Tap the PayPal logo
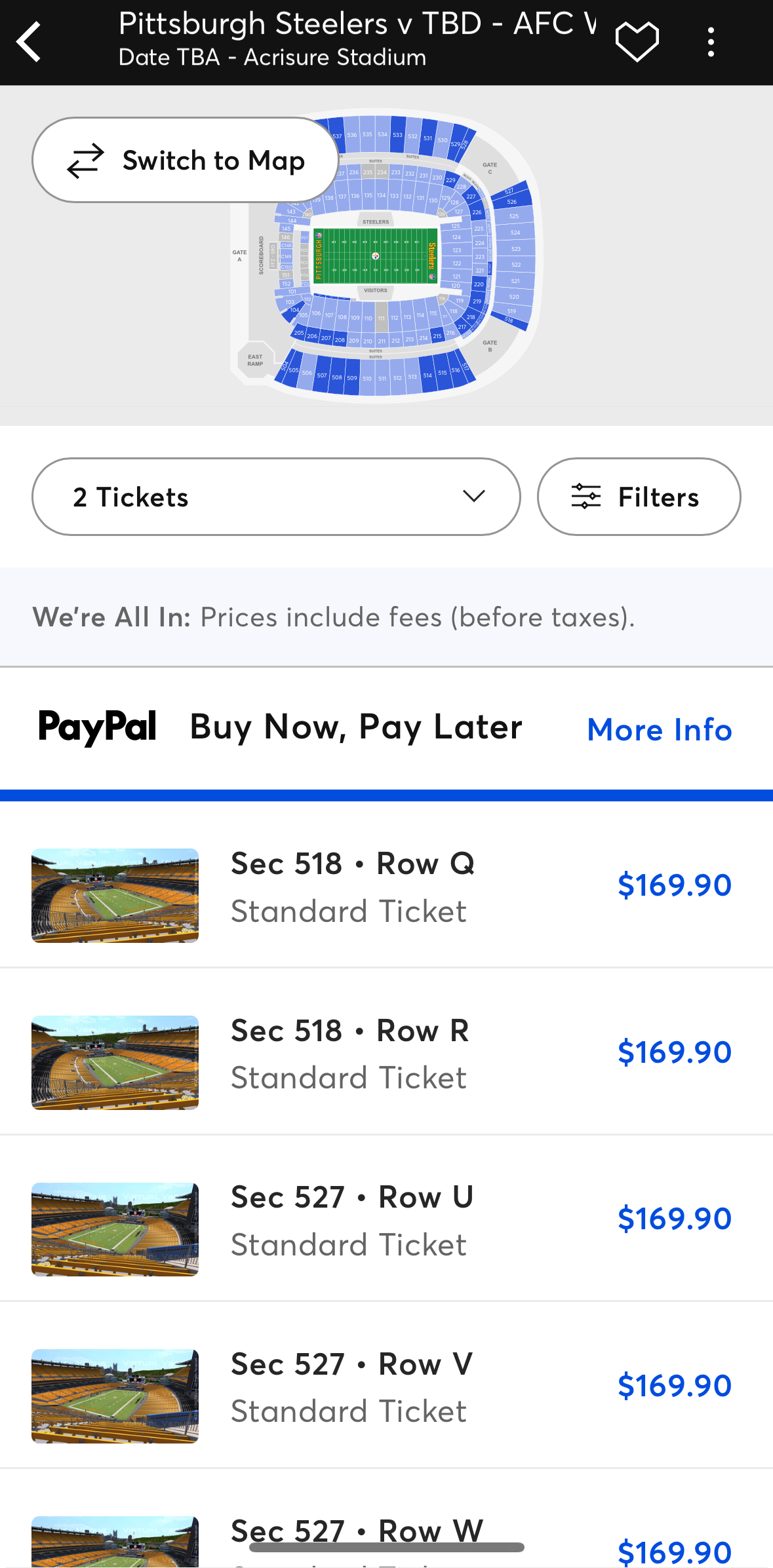The height and width of the screenshot is (1568, 773). [x=98, y=727]
